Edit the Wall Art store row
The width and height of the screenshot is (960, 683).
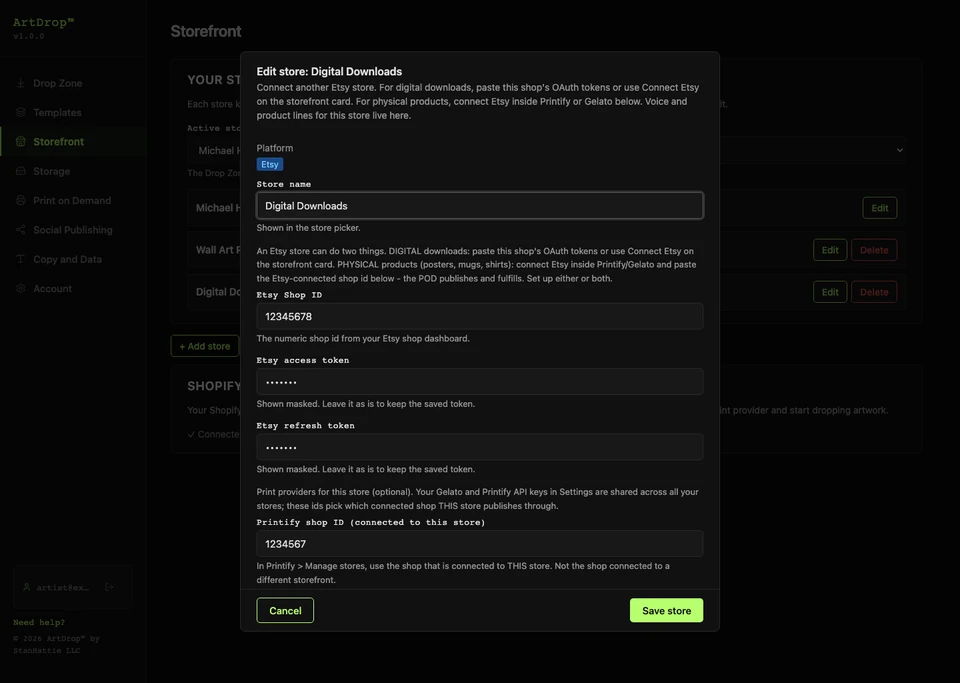(830, 250)
